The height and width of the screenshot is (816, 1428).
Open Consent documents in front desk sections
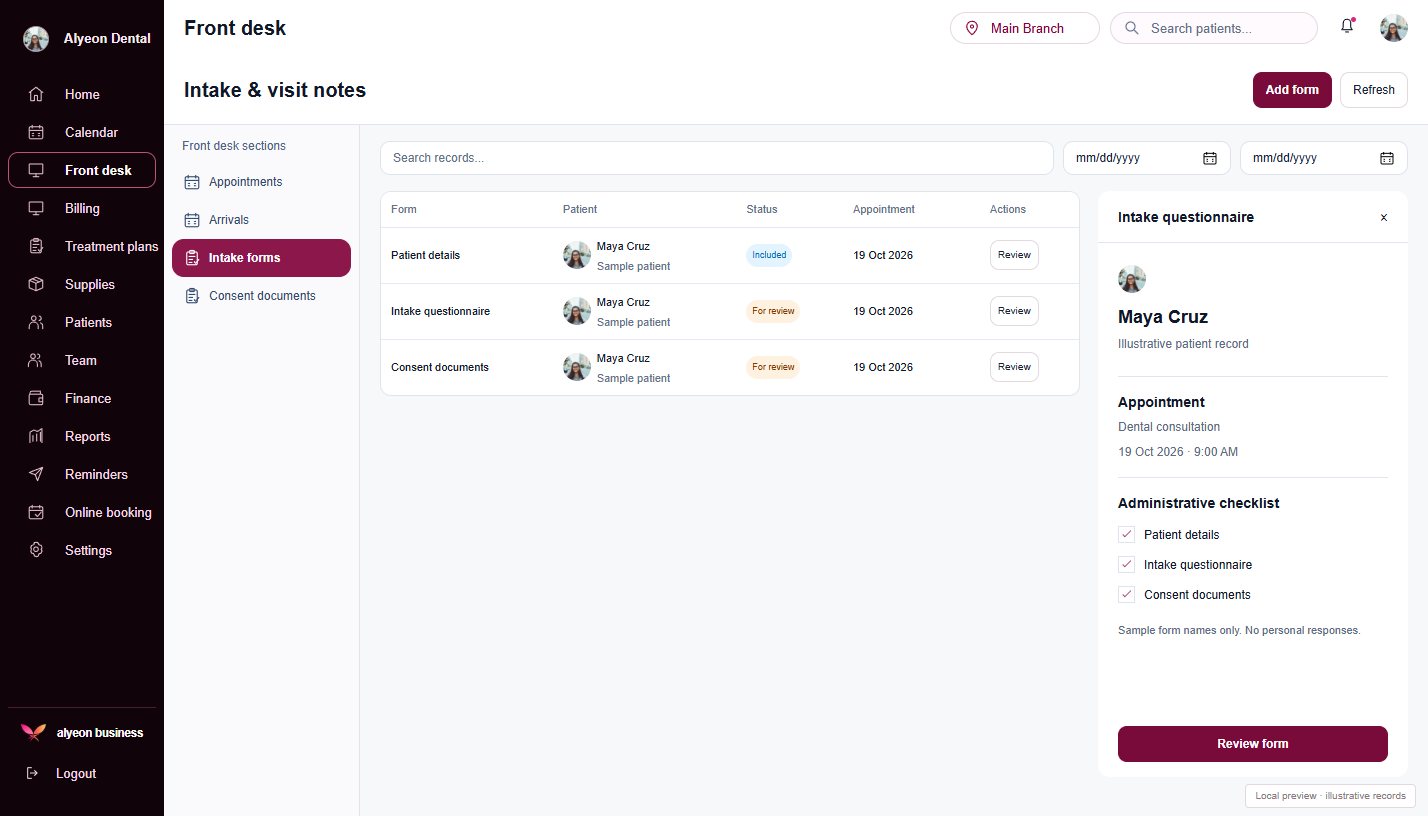tap(261, 296)
